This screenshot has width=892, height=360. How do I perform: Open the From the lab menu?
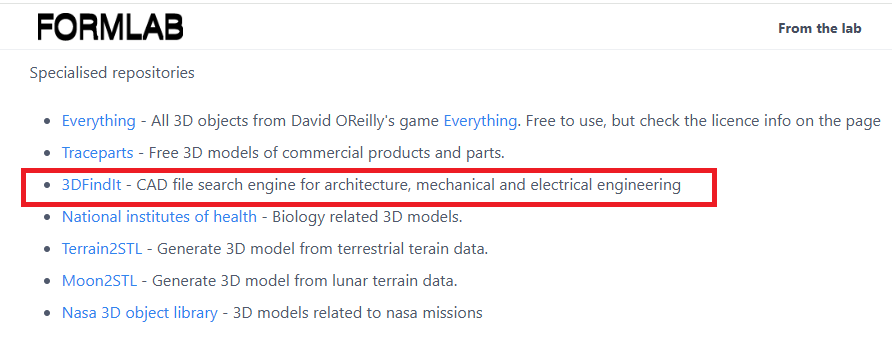(x=820, y=28)
